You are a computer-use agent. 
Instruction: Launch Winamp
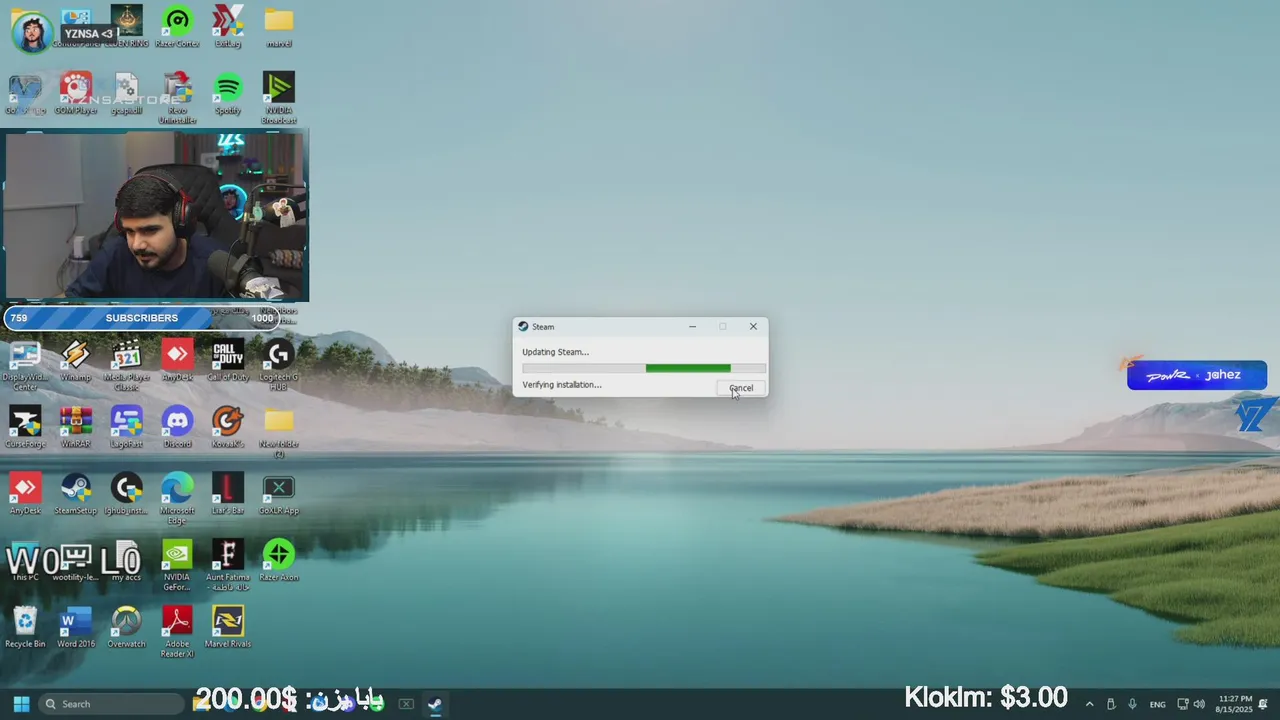pyautogui.click(x=76, y=360)
